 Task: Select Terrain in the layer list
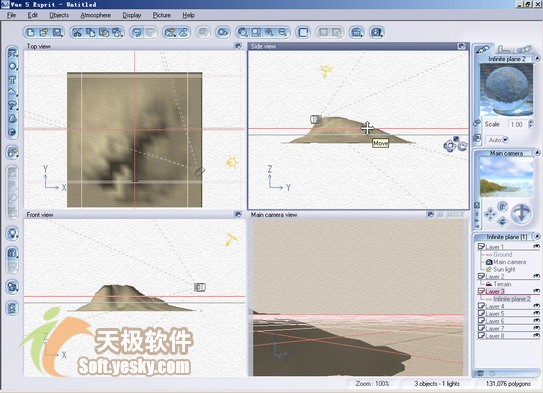click(x=502, y=284)
